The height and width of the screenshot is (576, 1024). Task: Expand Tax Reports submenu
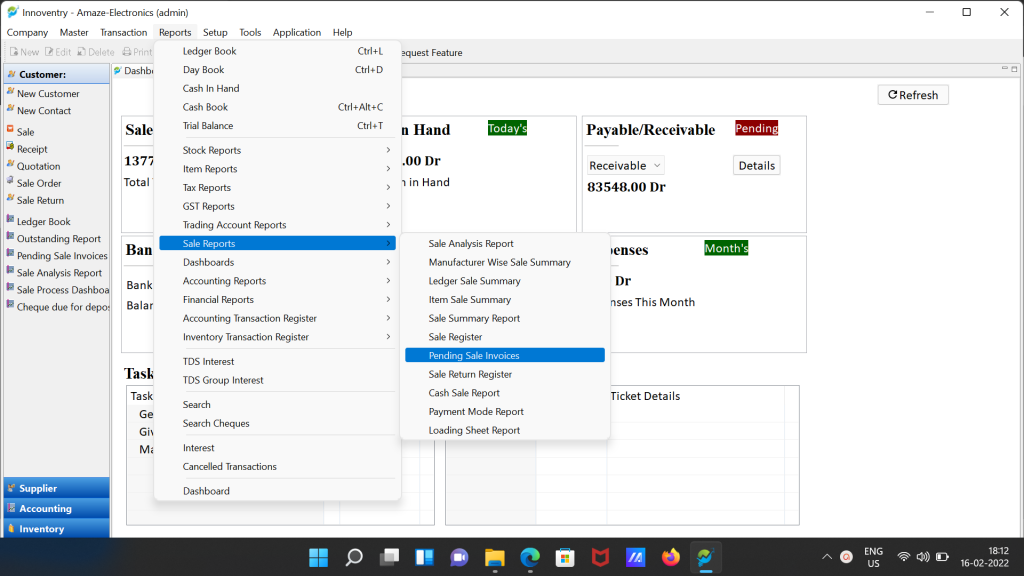point(278,187)
